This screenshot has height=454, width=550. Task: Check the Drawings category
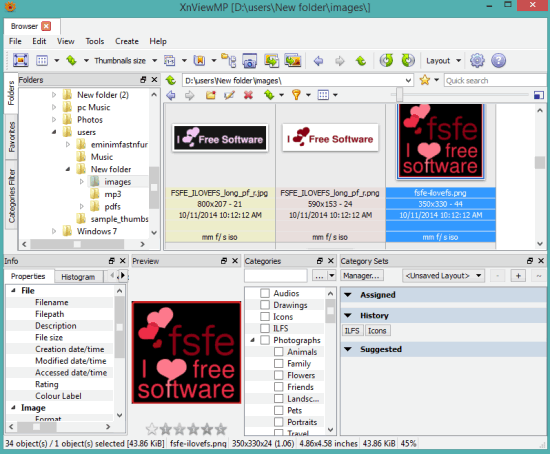(x=265, y=305)
